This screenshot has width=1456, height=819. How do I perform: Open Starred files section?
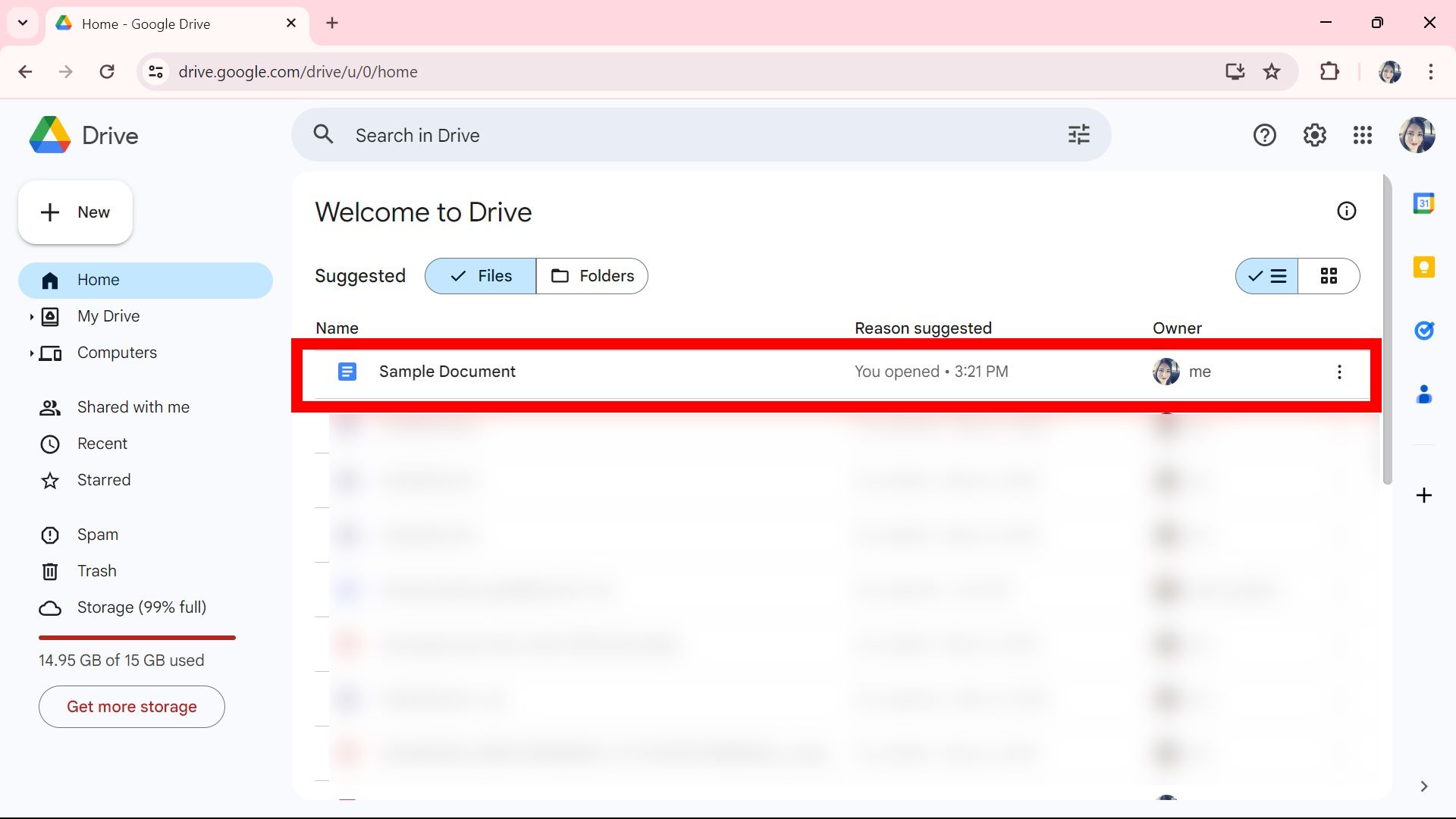pyautogui.click(x=103, y=479)
